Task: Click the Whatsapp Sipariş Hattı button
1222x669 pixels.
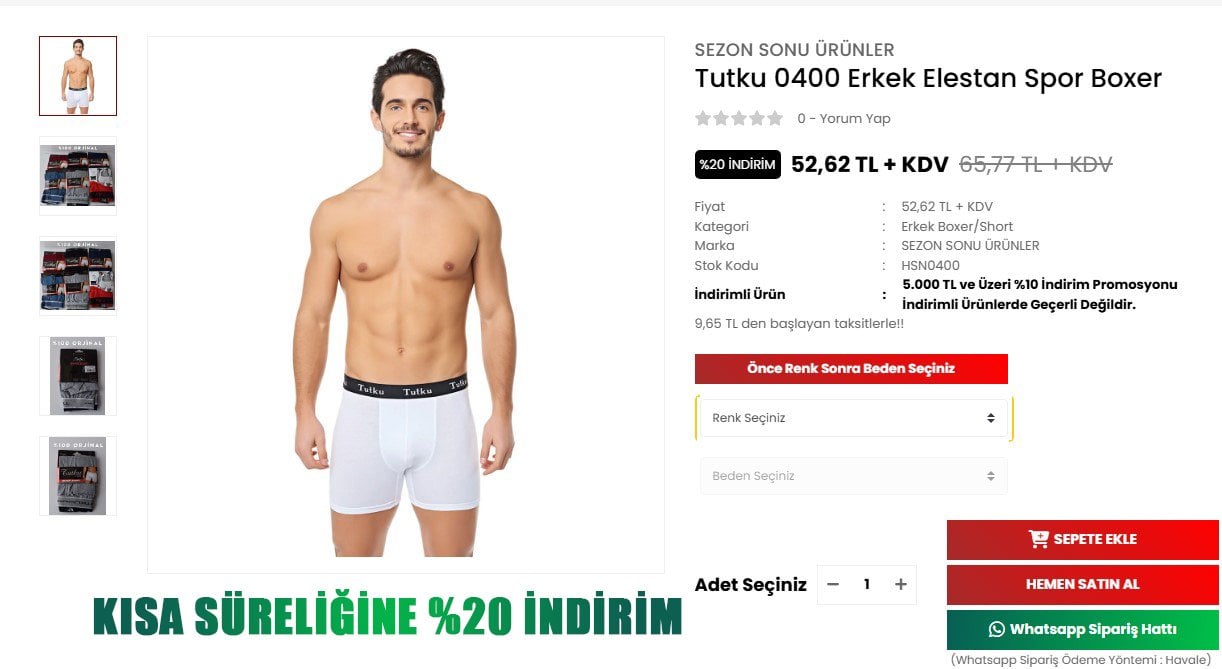Action: (1083, 630)
